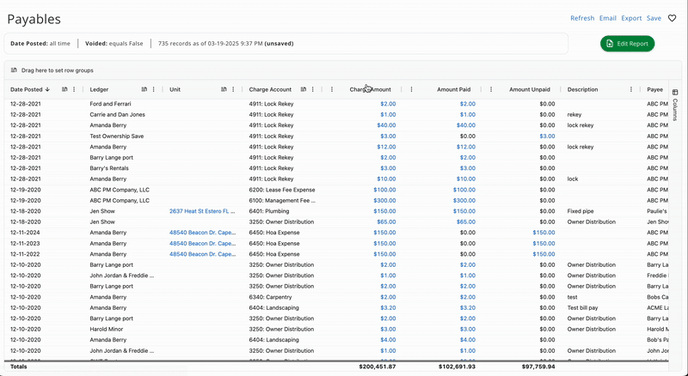Click the heart favorite icon
This screenshot has width=688, height=376.
click(x=672, y=18)
